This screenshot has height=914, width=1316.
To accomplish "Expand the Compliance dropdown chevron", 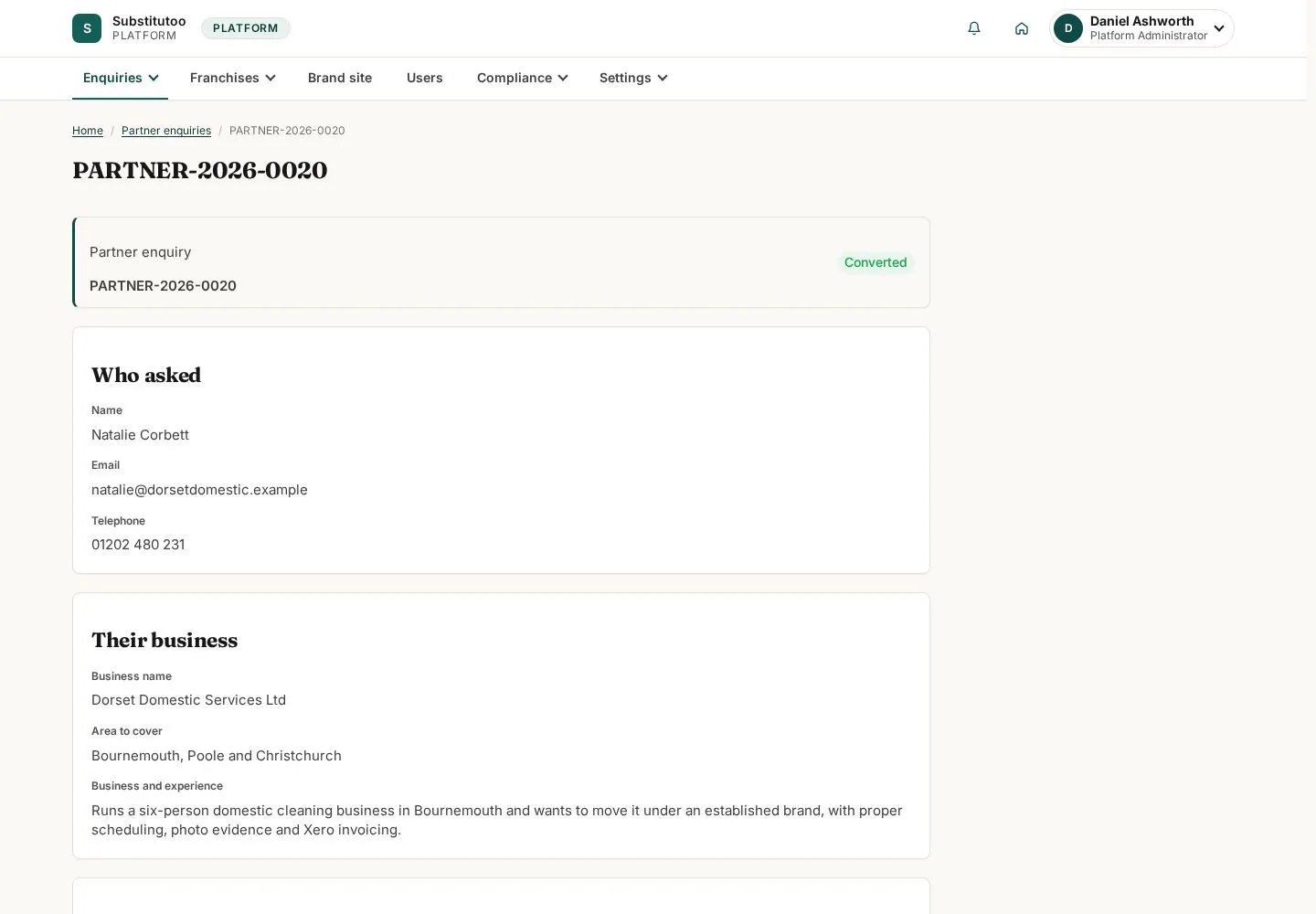I will 563,78.
